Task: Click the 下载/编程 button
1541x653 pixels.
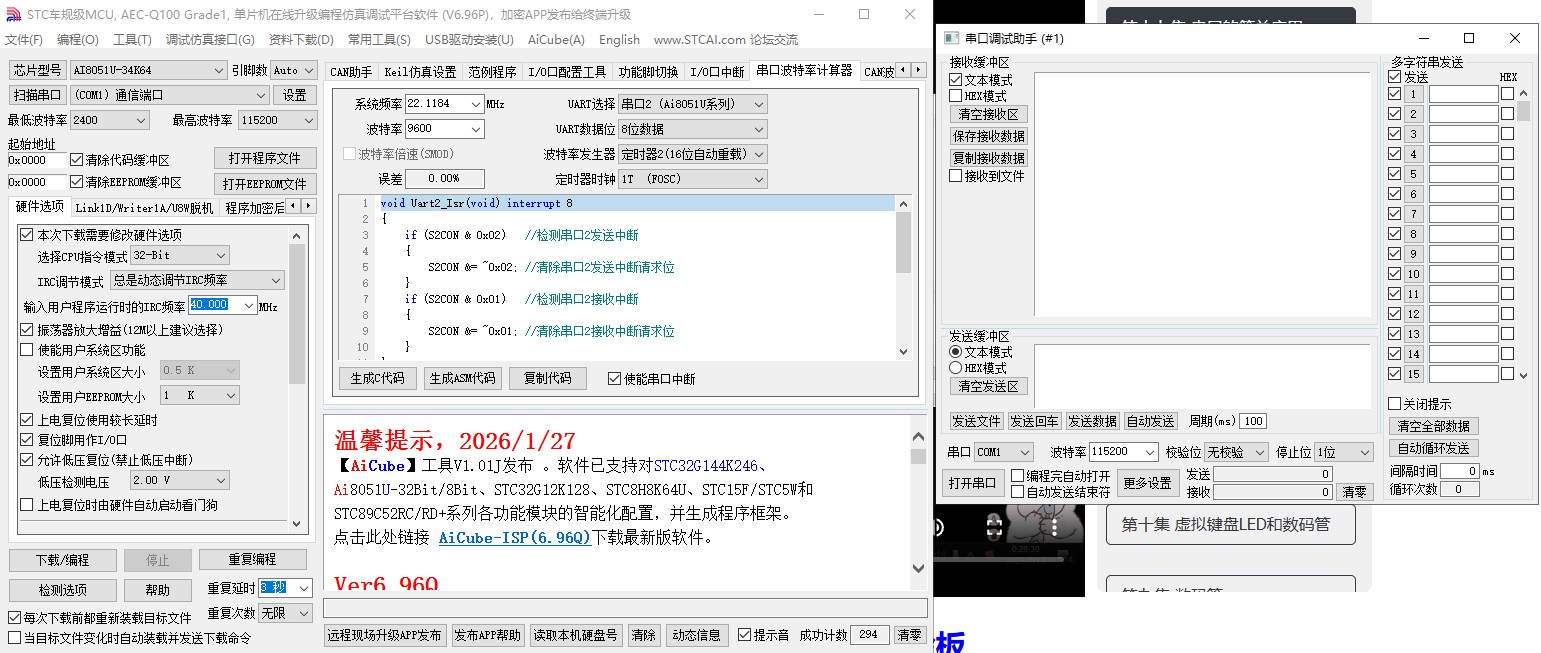Action: 62,561
